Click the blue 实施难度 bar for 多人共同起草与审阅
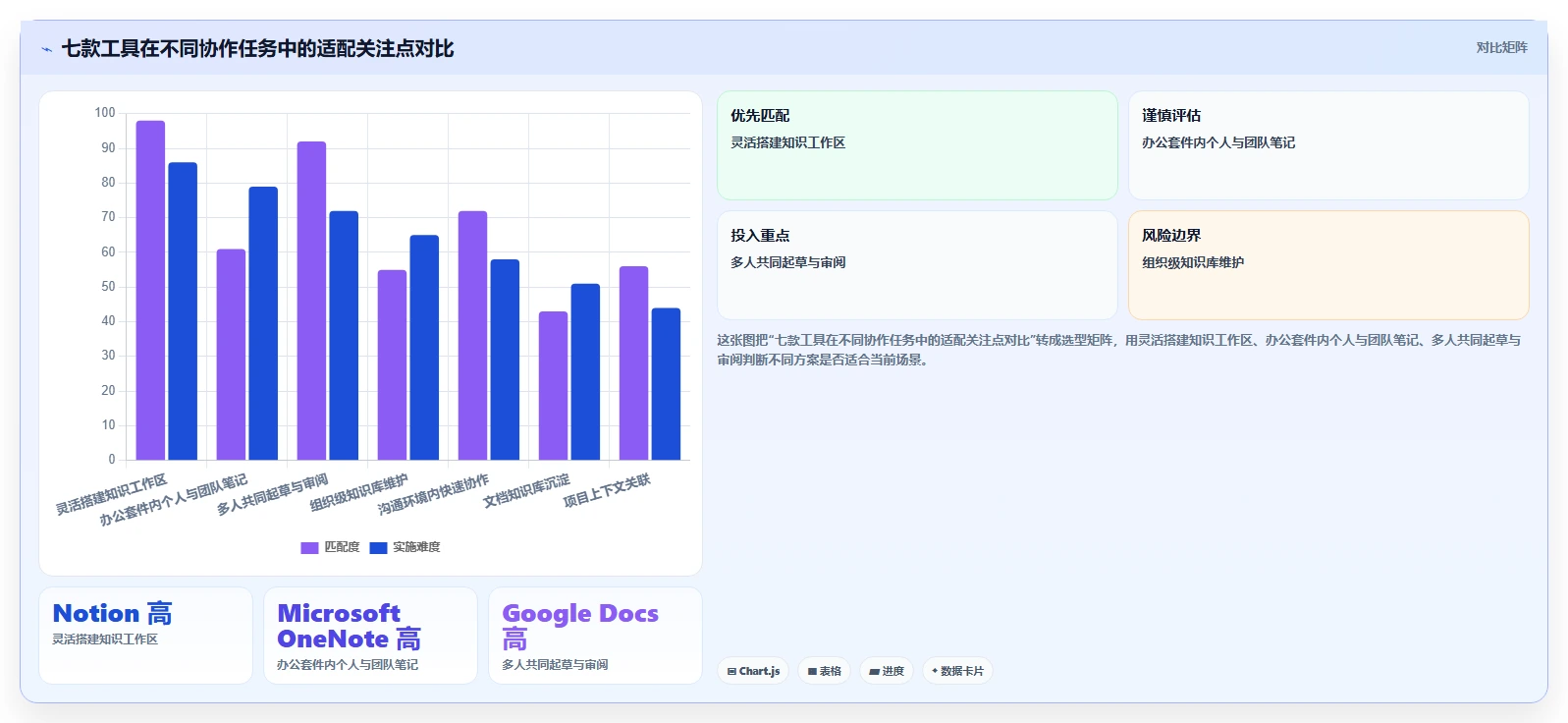Viewport: 1568px width, 723px height. (x=344, y=335)
